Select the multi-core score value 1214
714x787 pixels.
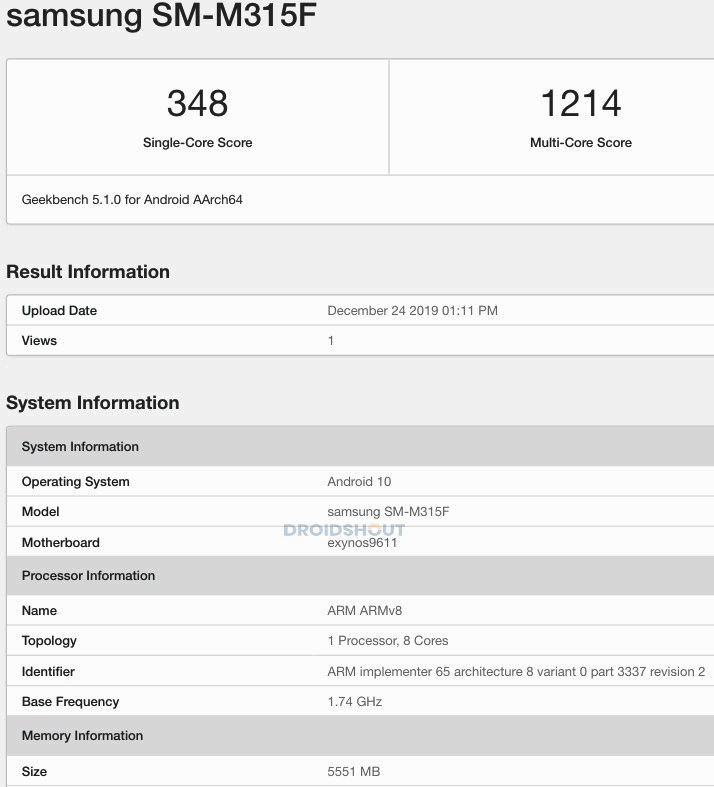coord(581,103)
